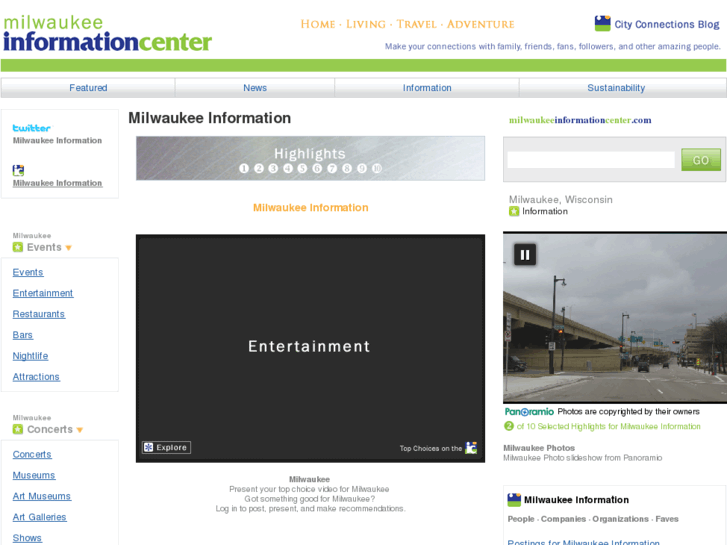Image resolution: width=727 pixels, height=545 pixels.
Task: Click the Explore button in video panel
Action: click(x=166, y=448)
